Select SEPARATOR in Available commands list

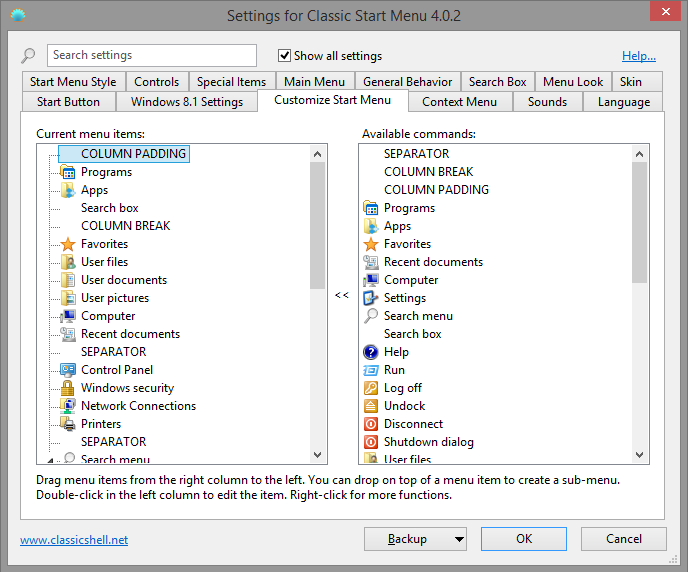(416, 154)
